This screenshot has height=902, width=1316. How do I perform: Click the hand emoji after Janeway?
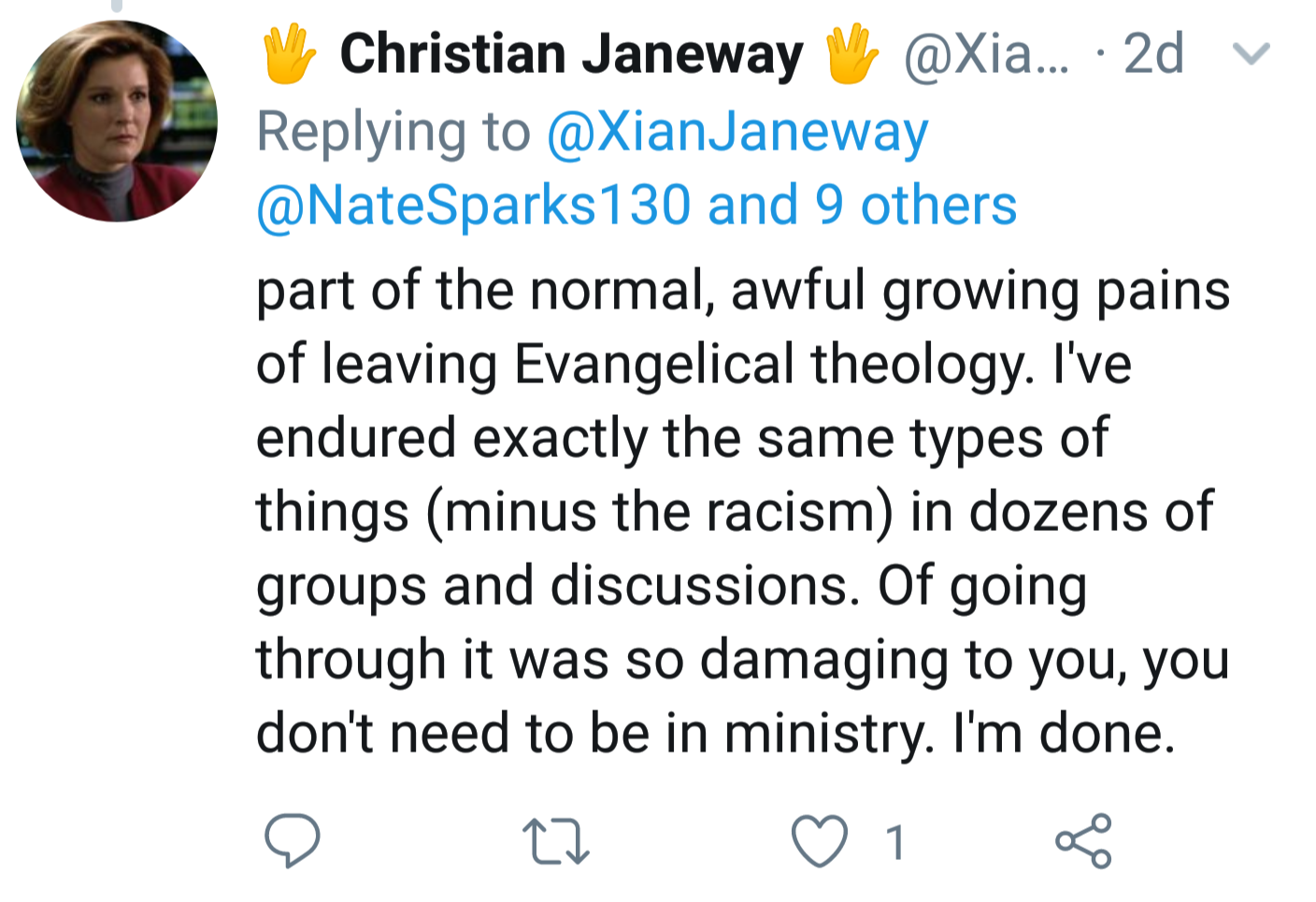(x=851, y=54)
